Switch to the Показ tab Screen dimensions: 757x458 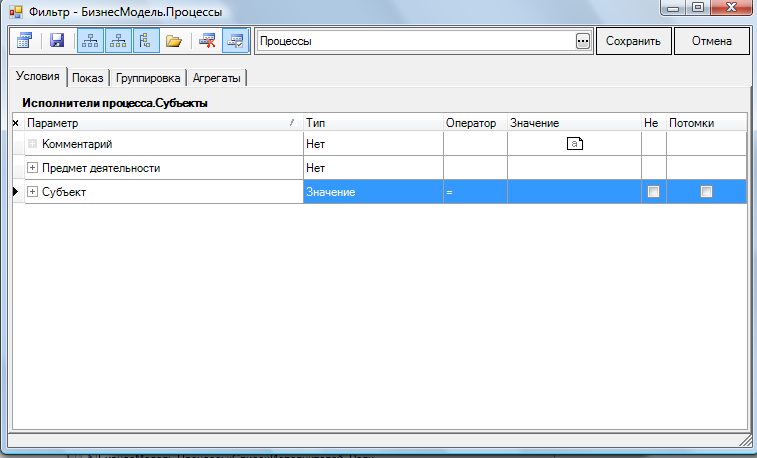[x=89, y=78]
